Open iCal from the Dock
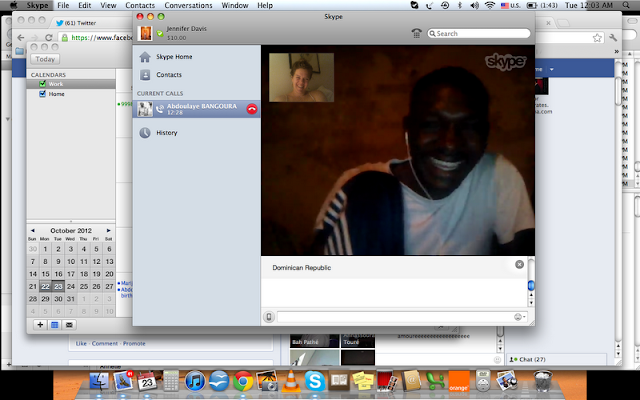This screenshot has width=640, height=400. coord(147,381)
